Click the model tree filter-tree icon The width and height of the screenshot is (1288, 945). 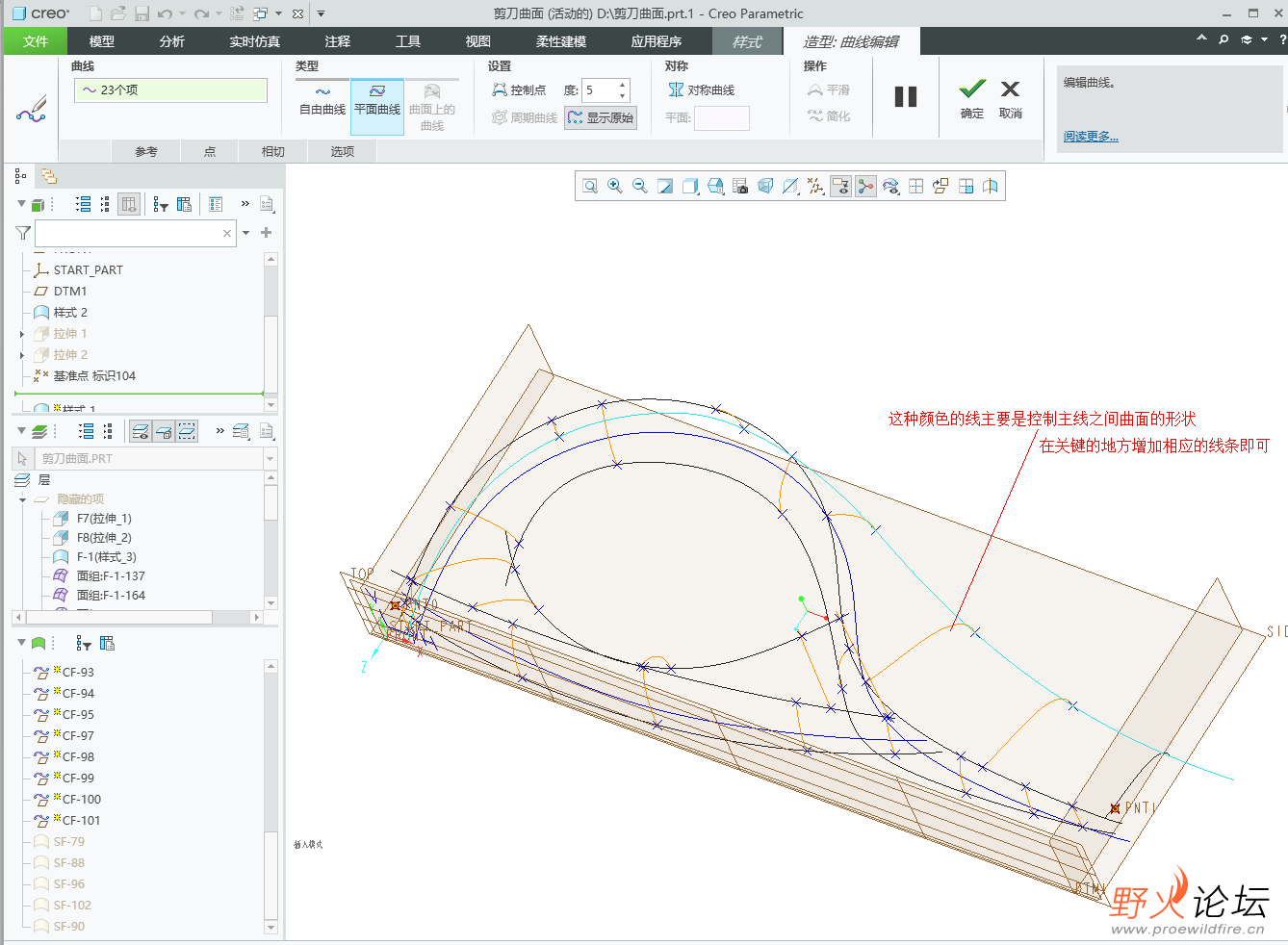[161, 204]
